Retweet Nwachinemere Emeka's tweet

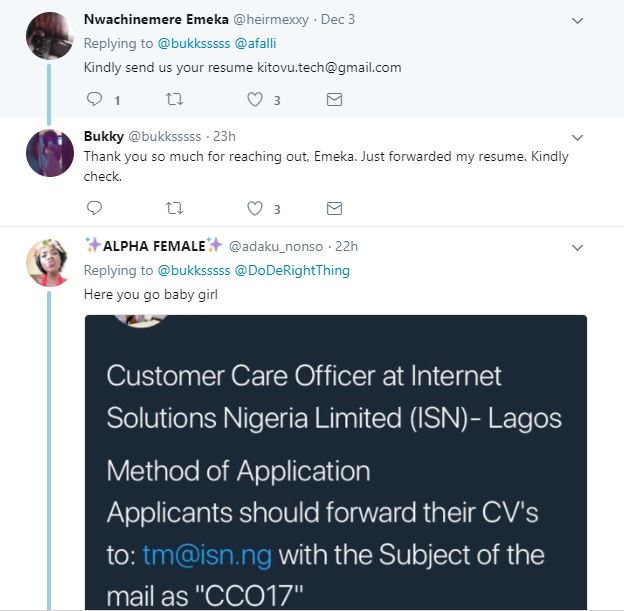[175, 99]
